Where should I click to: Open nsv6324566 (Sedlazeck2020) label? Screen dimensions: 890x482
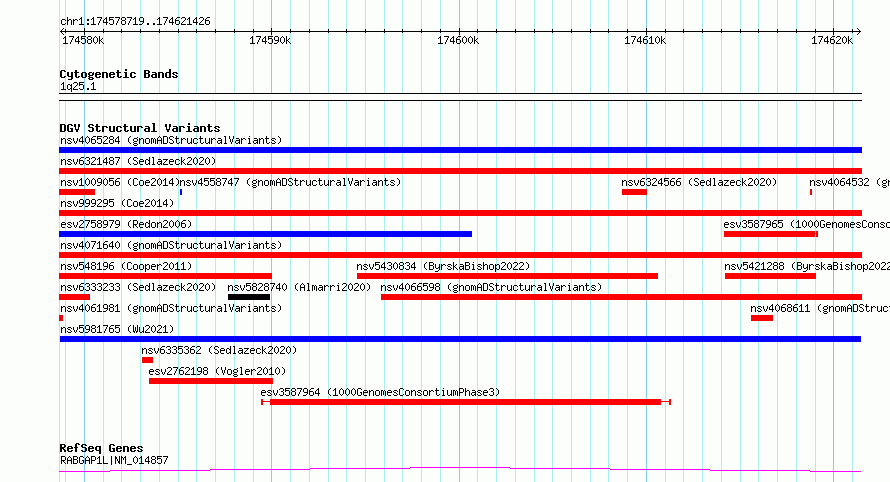coord(699,182)
